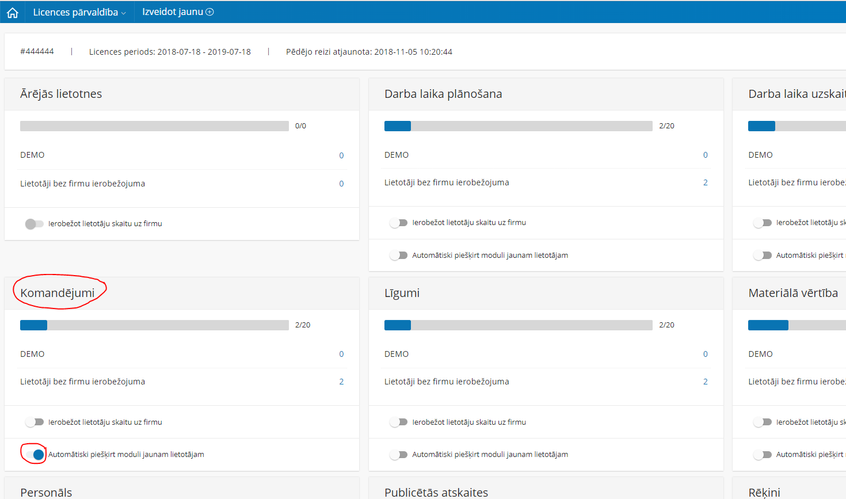Click the Darba laika plānošana progress bar
This screenshot has width=846, height=499.
coord(518,126)
